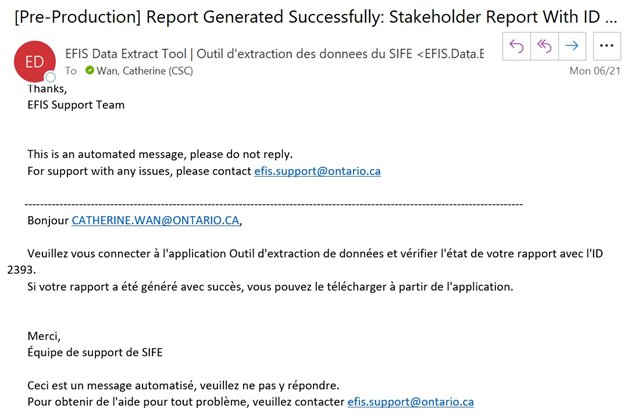Open the More actions ellipsis menu
The image size is (624, 419).
[x=606, y=46]
